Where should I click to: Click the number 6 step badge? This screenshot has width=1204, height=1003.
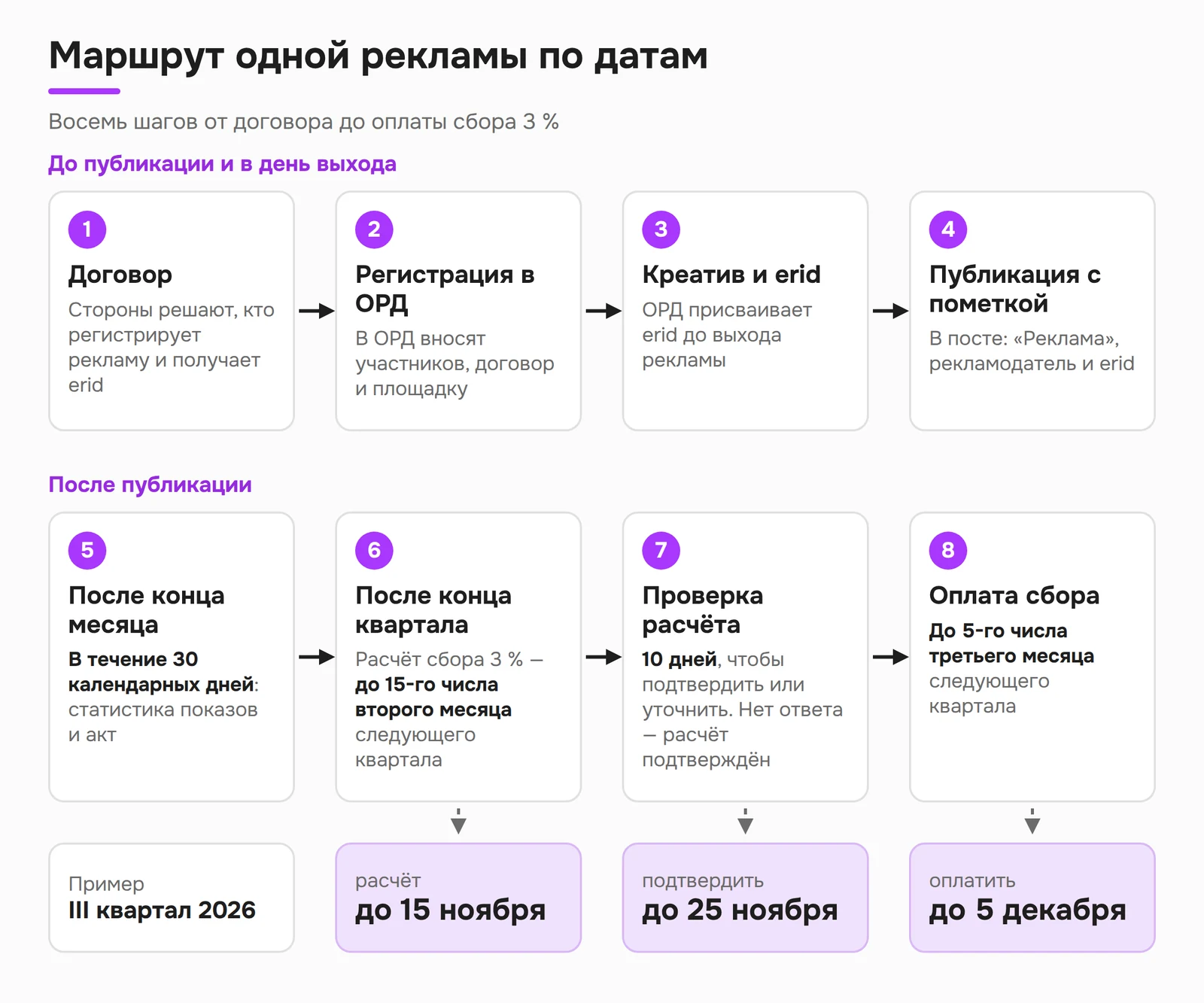374,550
